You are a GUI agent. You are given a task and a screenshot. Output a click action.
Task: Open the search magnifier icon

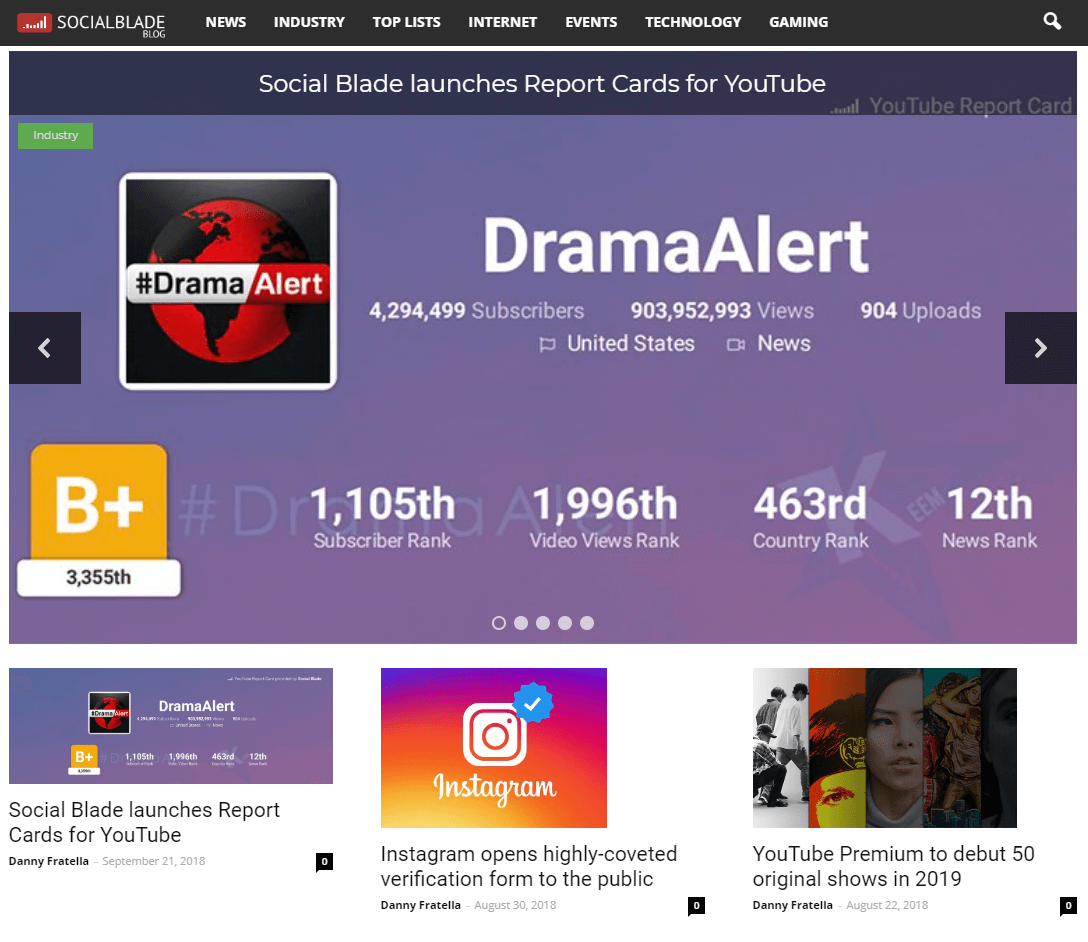click(x=1051, y=21)
